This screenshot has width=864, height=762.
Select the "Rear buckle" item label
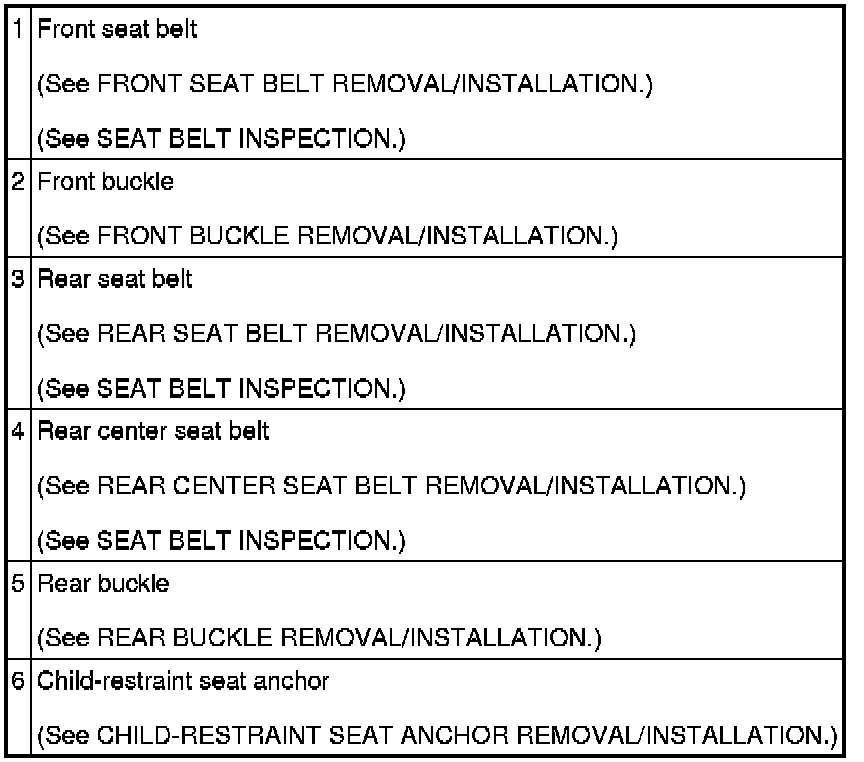click(x=103, y=584)
